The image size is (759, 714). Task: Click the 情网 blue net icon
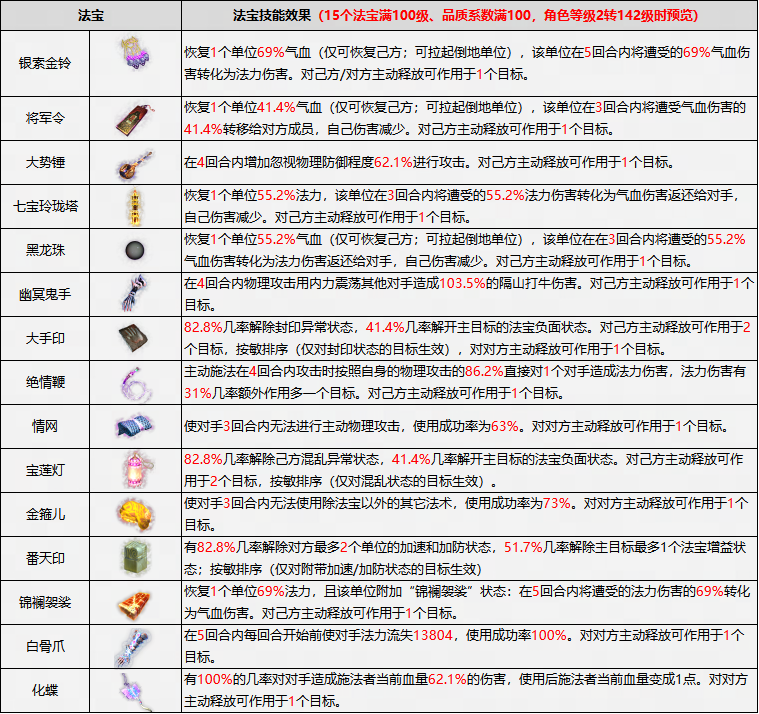135,426
